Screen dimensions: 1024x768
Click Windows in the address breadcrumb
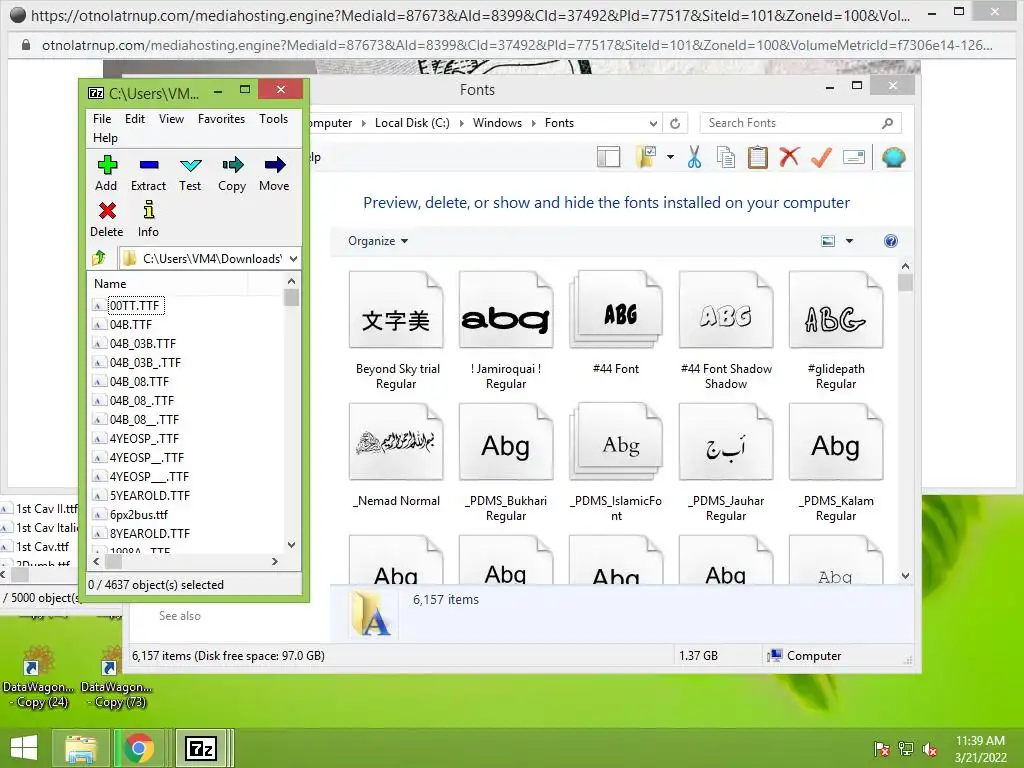tap(497, 123)
